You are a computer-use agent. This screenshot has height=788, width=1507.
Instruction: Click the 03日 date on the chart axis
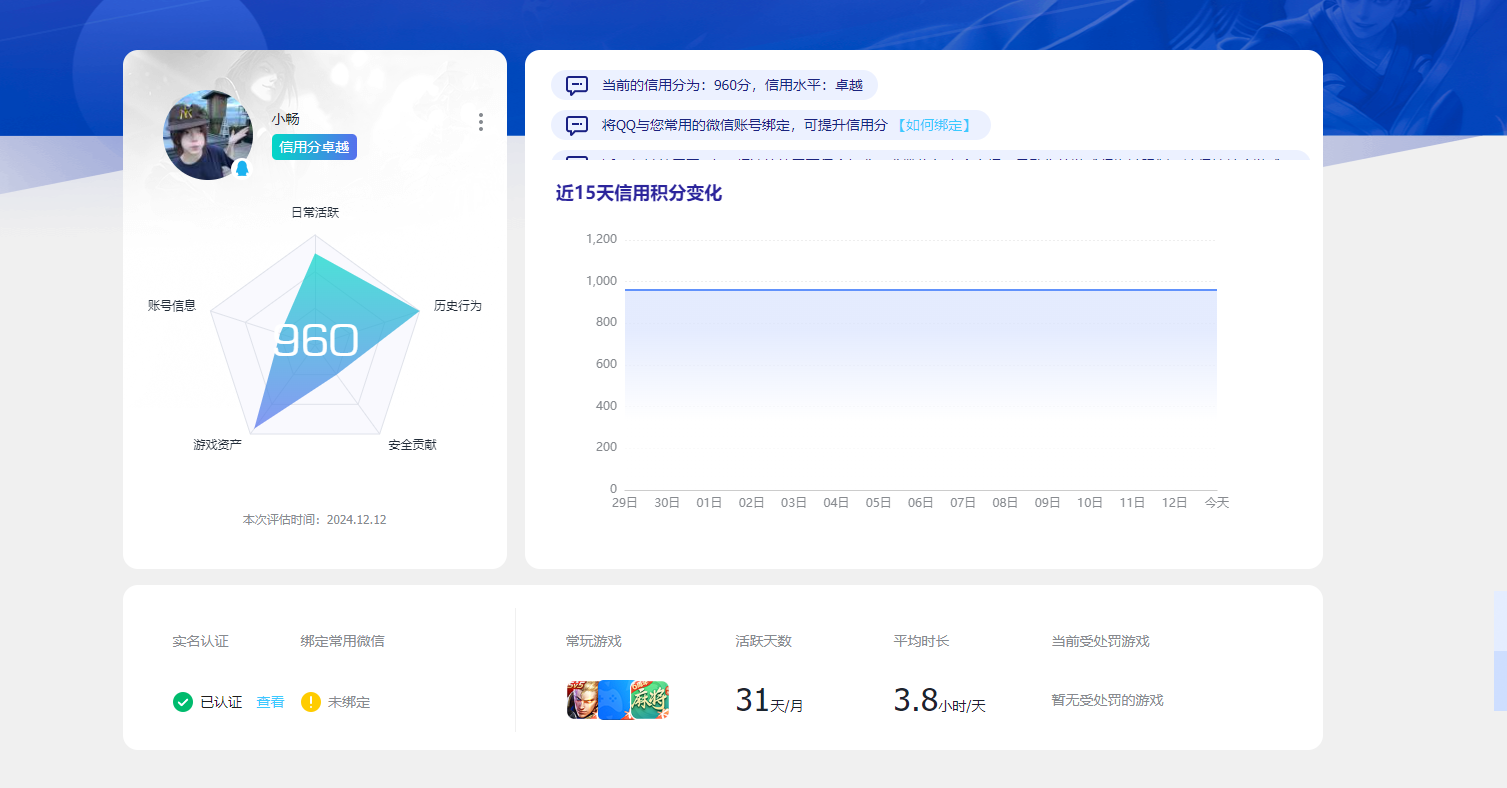pyautogui.click(x=794, y=503)
